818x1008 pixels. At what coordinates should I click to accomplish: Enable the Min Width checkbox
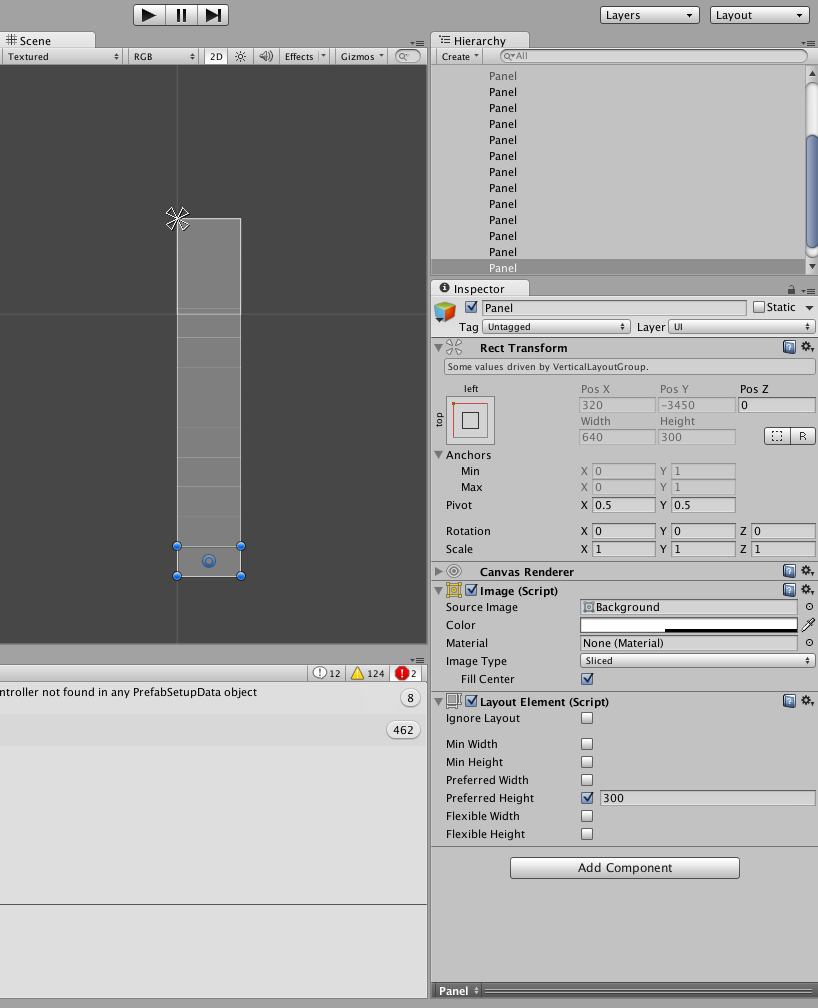tap(587, 744)
